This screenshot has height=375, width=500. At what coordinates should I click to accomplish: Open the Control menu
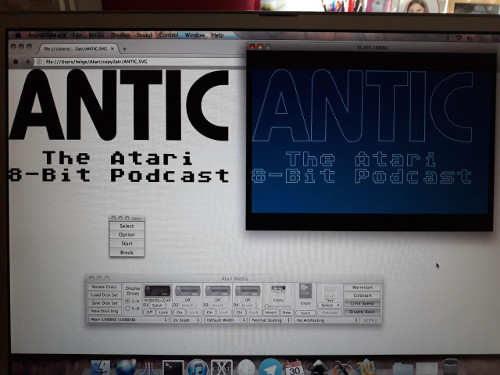(168, 35)
